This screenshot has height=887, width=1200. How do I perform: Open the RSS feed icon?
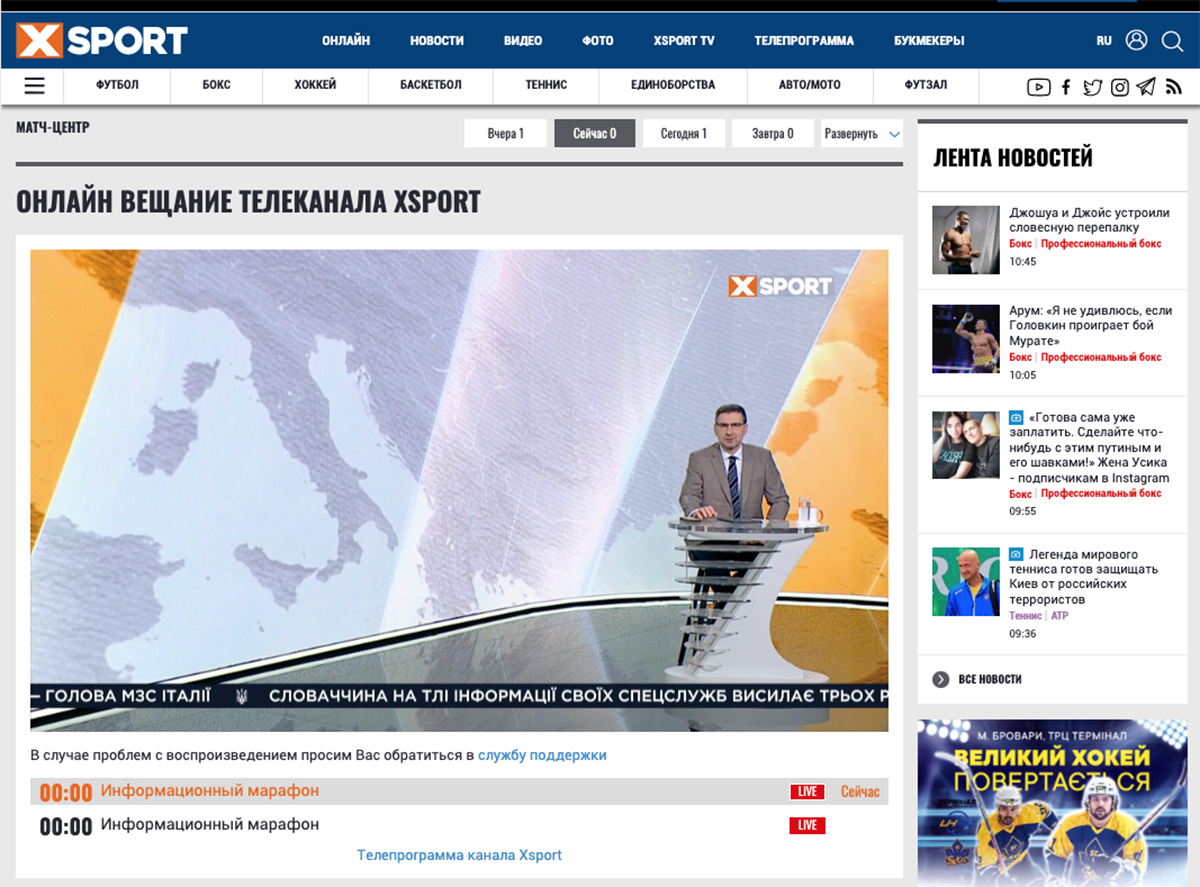[1173, 87]
